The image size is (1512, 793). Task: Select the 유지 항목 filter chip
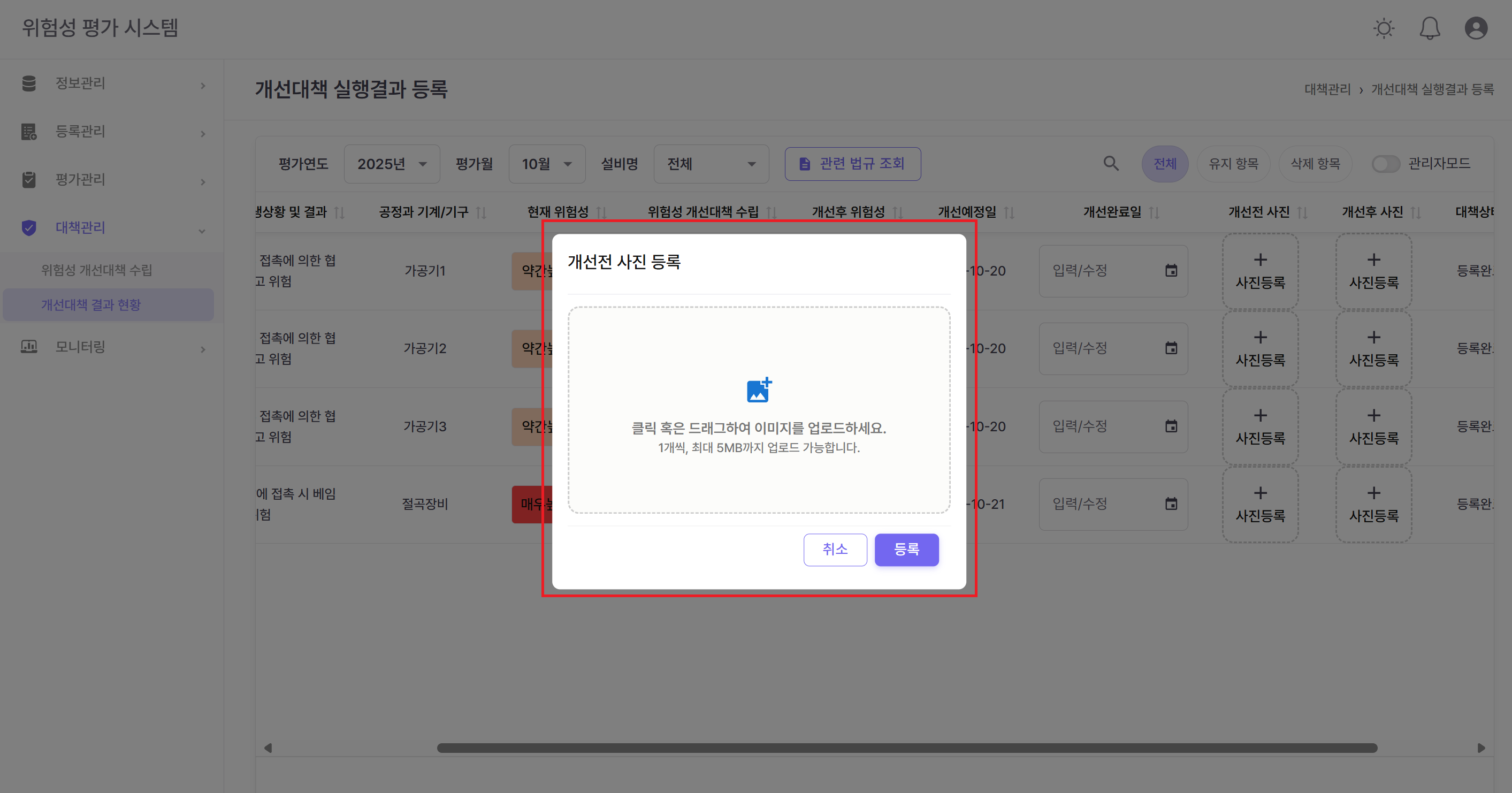click(x=1234, y=164)
